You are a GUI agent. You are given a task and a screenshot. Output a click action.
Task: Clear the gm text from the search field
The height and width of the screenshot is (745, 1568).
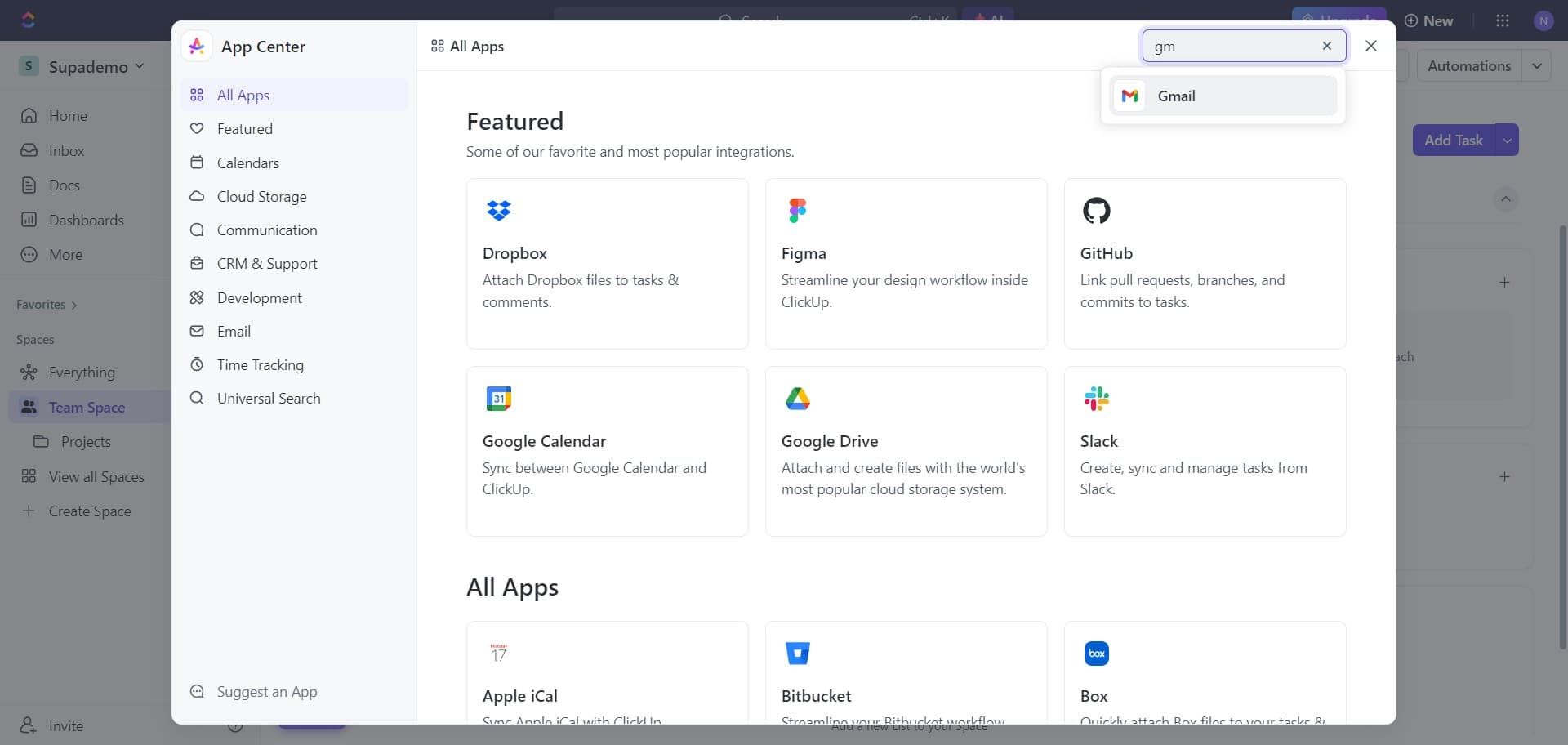click(1327, 47)
